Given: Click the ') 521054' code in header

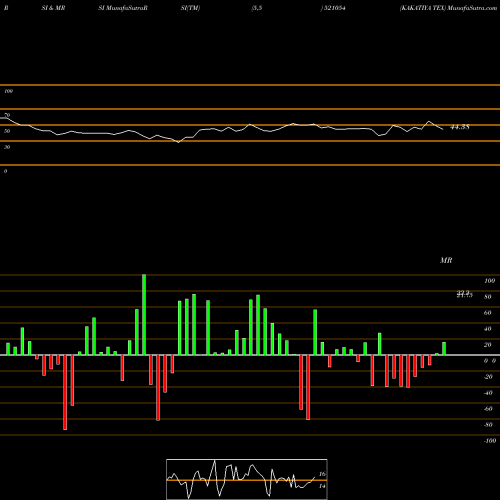Looking at the screenshot, I should coord(333,8).
